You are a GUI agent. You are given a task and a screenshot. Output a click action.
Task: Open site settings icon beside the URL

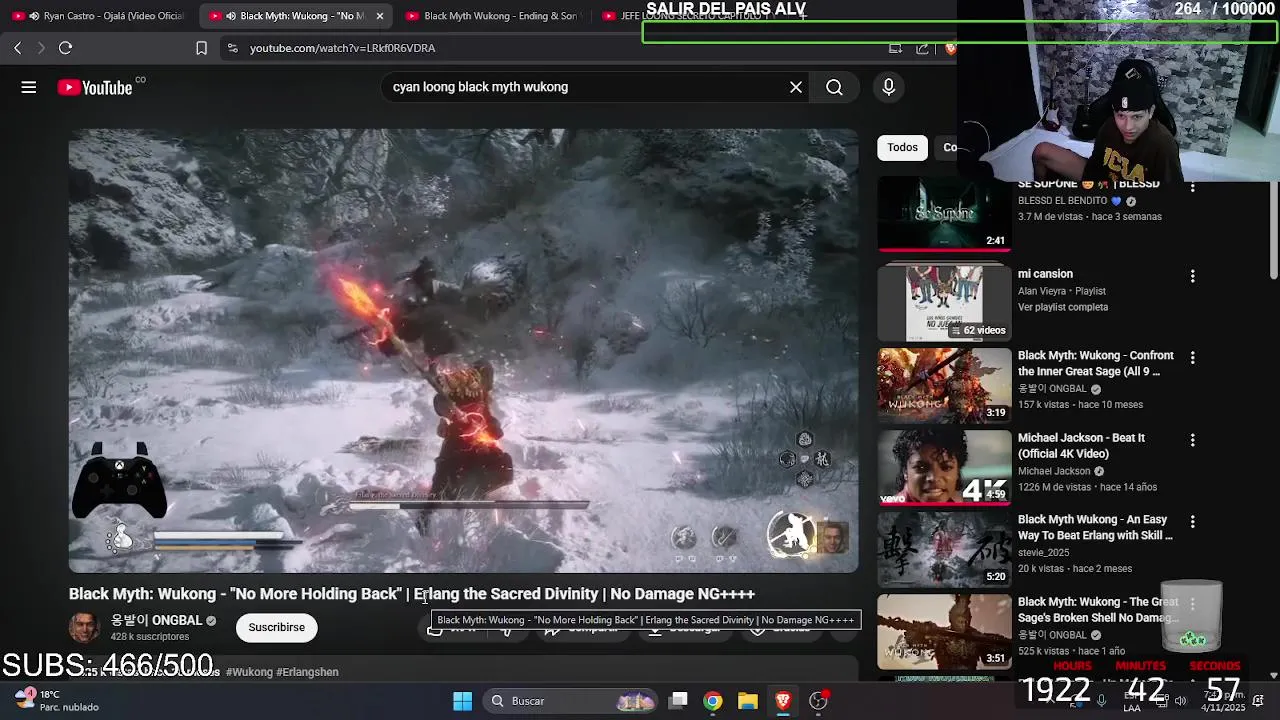point(232,48)
